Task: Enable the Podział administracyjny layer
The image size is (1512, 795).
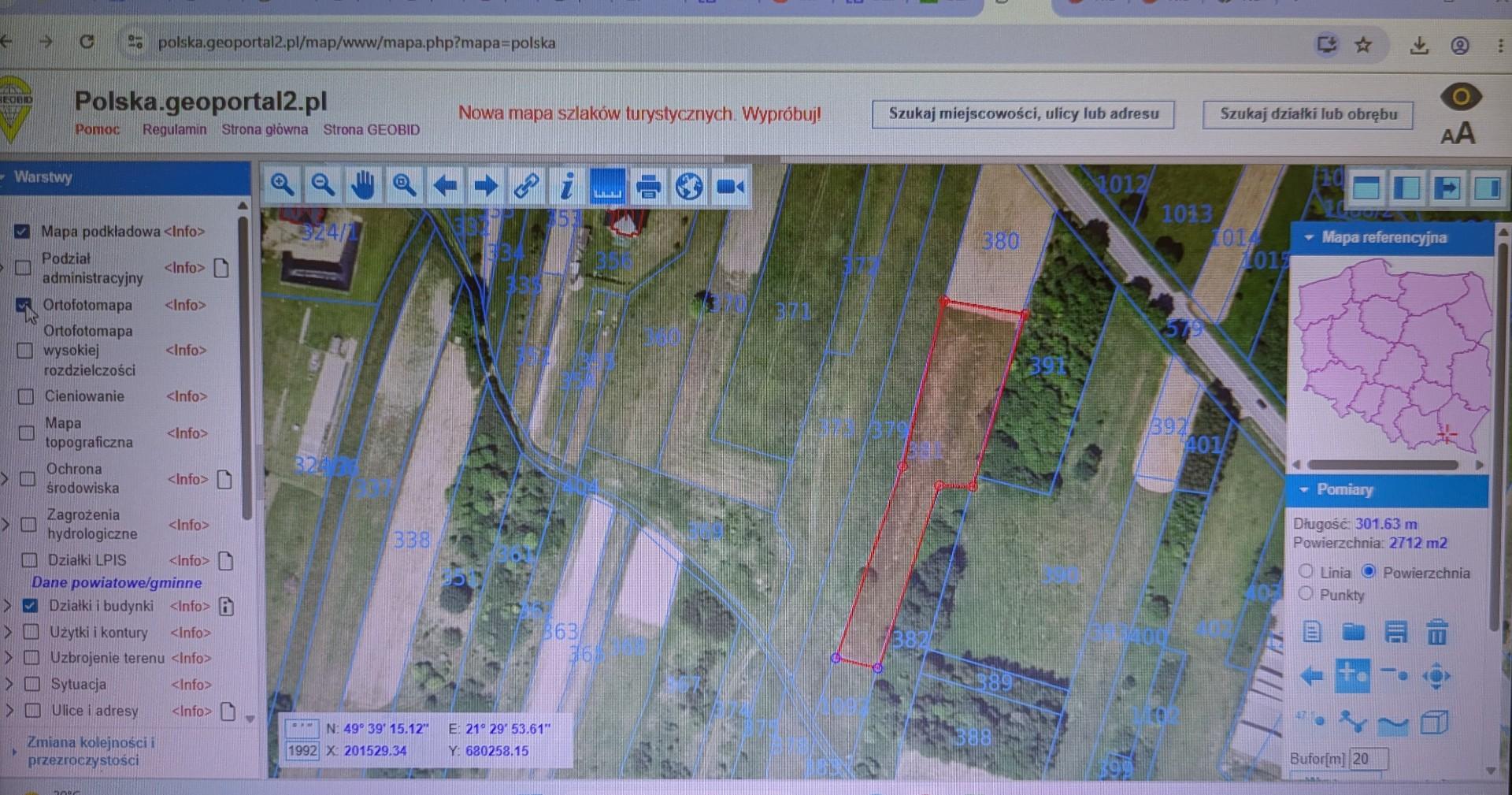Action: point(24,268)
